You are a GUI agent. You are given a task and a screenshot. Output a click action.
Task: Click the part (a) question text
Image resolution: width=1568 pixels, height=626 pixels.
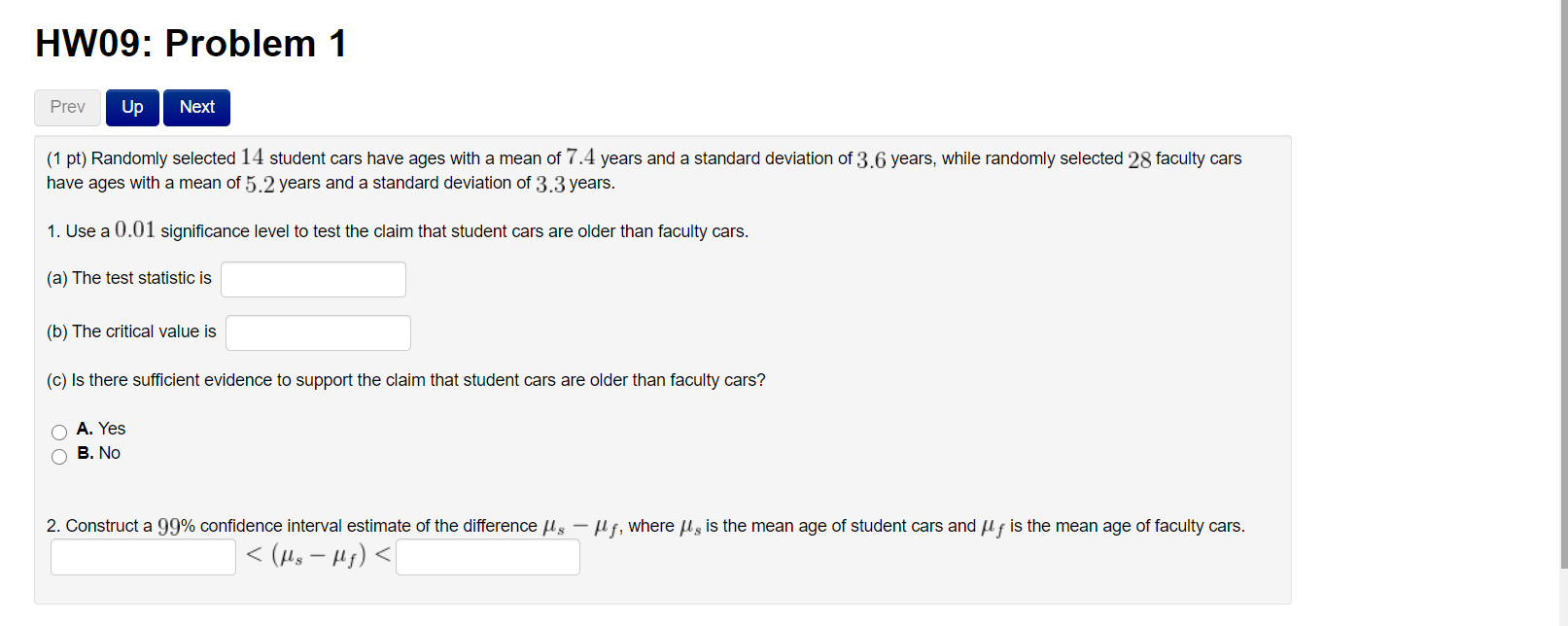(127, 278)
